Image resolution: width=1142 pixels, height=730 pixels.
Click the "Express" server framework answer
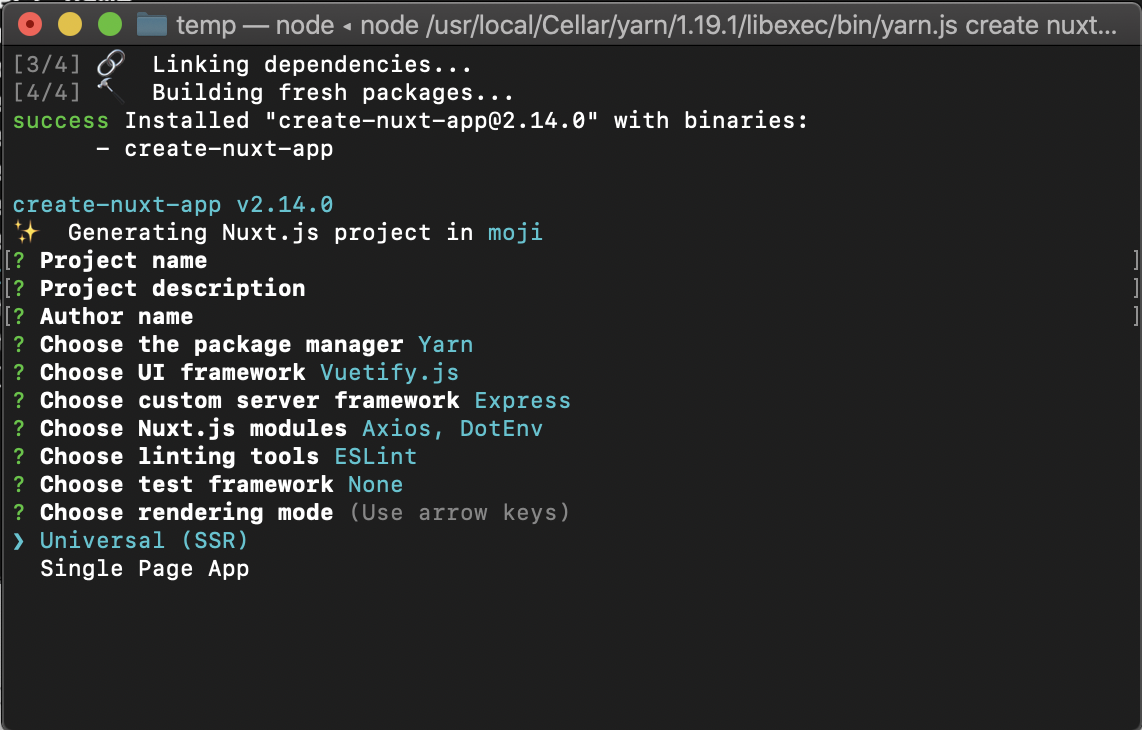click(x=523, y=400)
